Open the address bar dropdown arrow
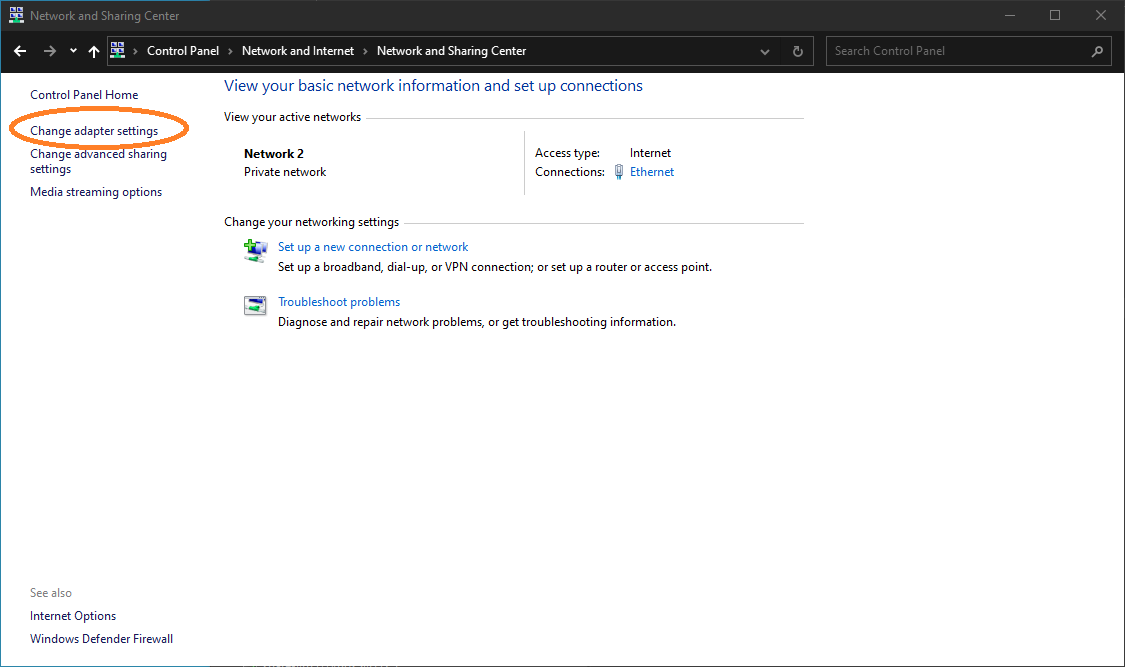Viewport: 1125px width, 667px height. pyautogui.click(x=764, y=50)
